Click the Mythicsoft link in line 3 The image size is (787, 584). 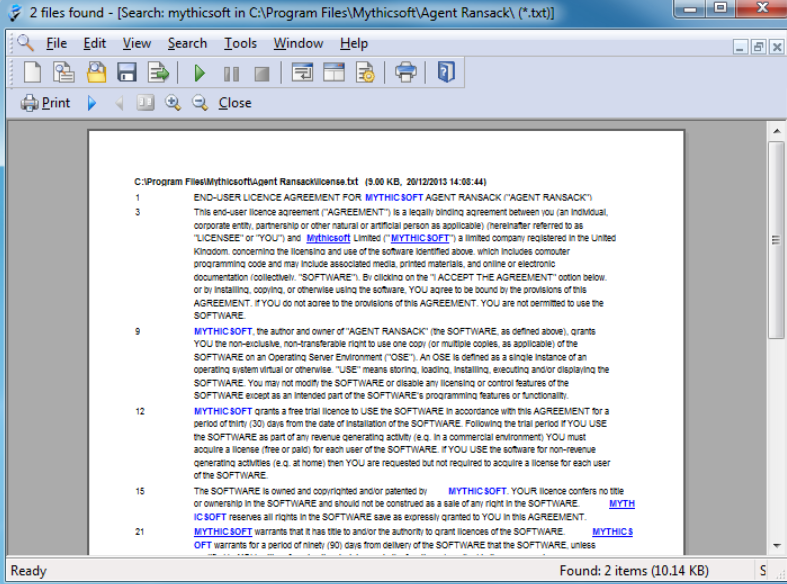[x=328, y=238]
